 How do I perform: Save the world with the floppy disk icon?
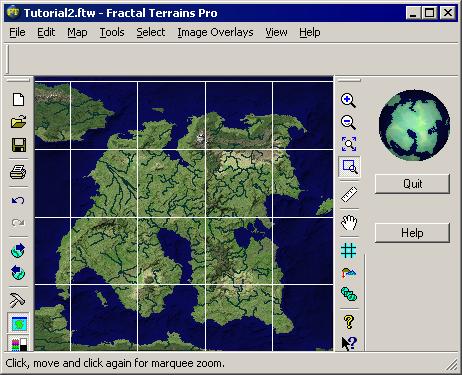(19, 145)
